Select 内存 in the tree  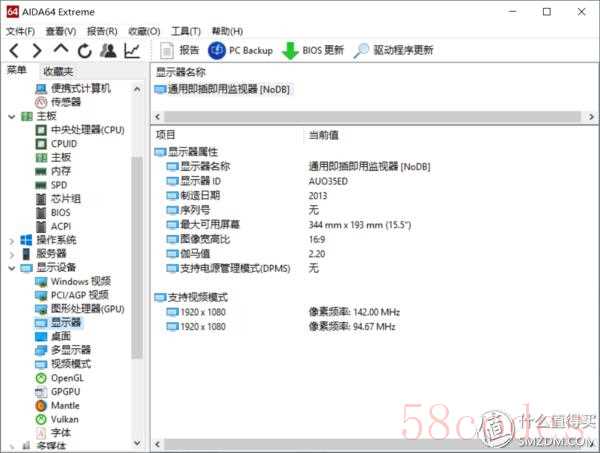click(x=53, y=171)
